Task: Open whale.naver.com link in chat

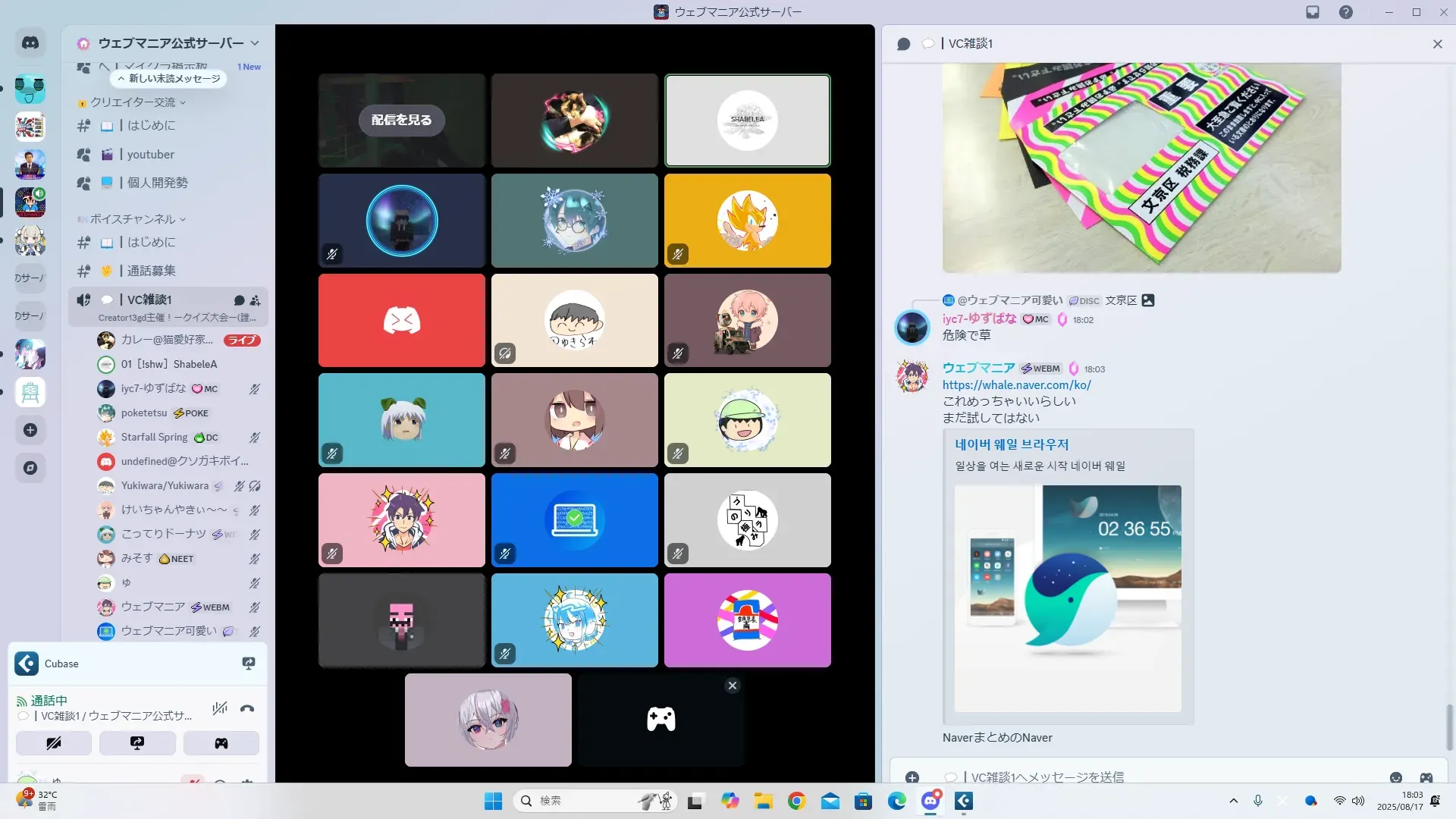Action: click(1016, 385)
